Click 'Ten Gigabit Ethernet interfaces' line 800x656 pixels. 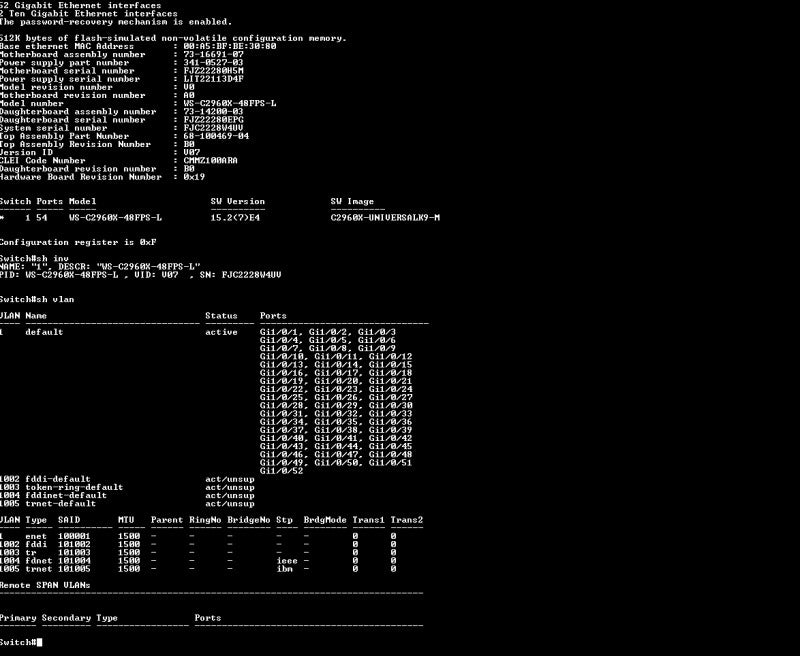point(89,14)
